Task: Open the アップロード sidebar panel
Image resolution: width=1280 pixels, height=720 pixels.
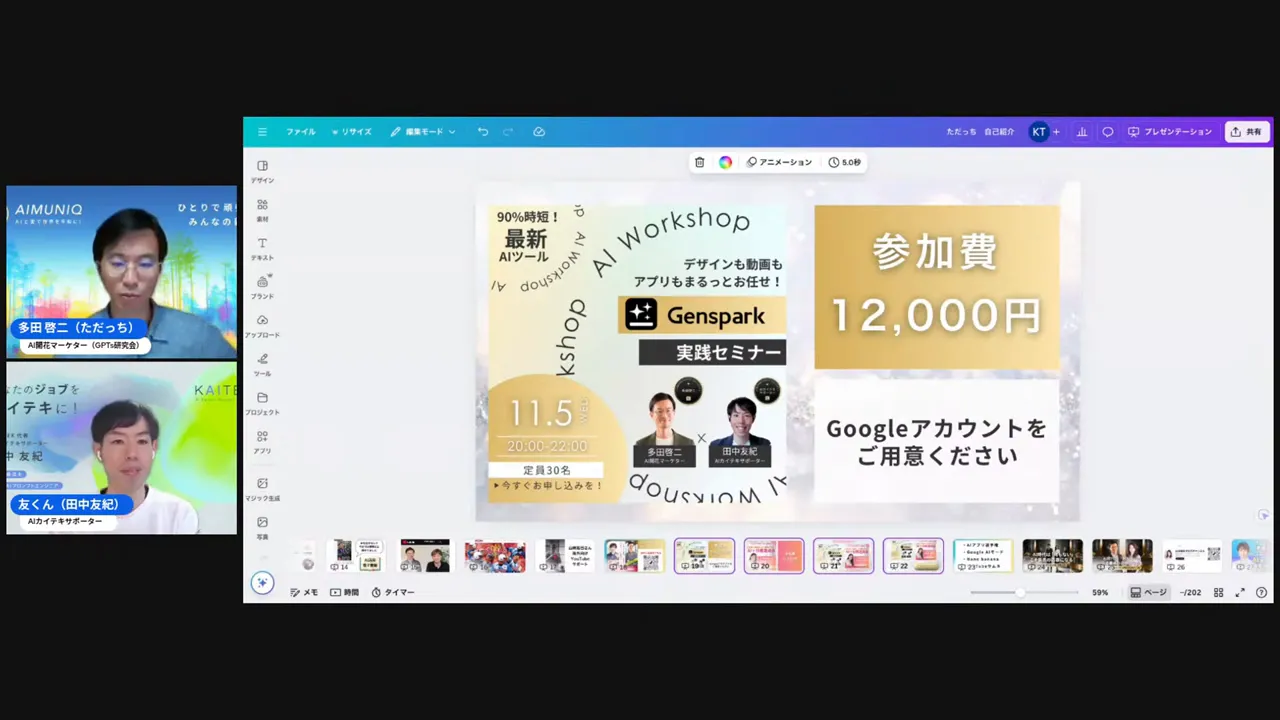Action: pyautogui.click(x=262, y=326)
